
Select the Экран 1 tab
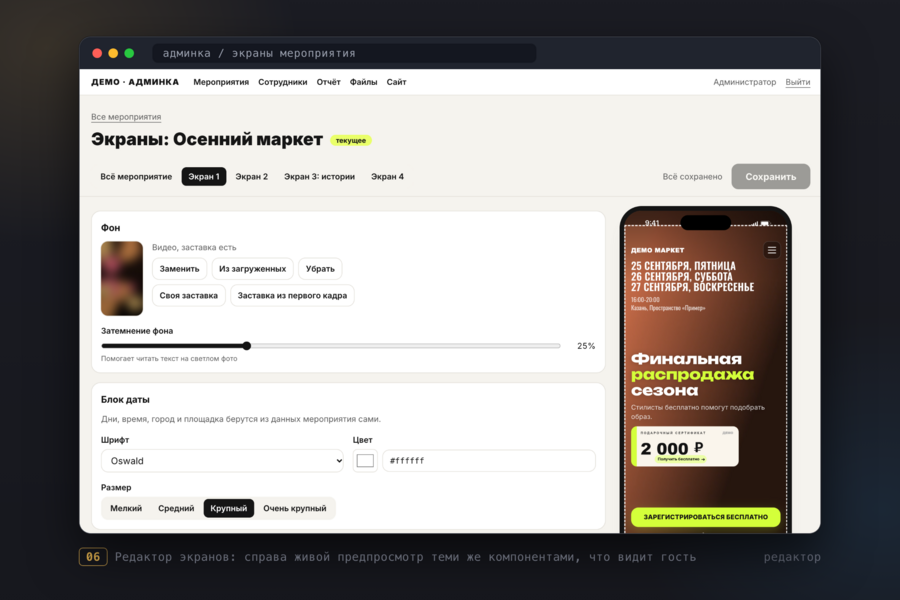point(204,177)
